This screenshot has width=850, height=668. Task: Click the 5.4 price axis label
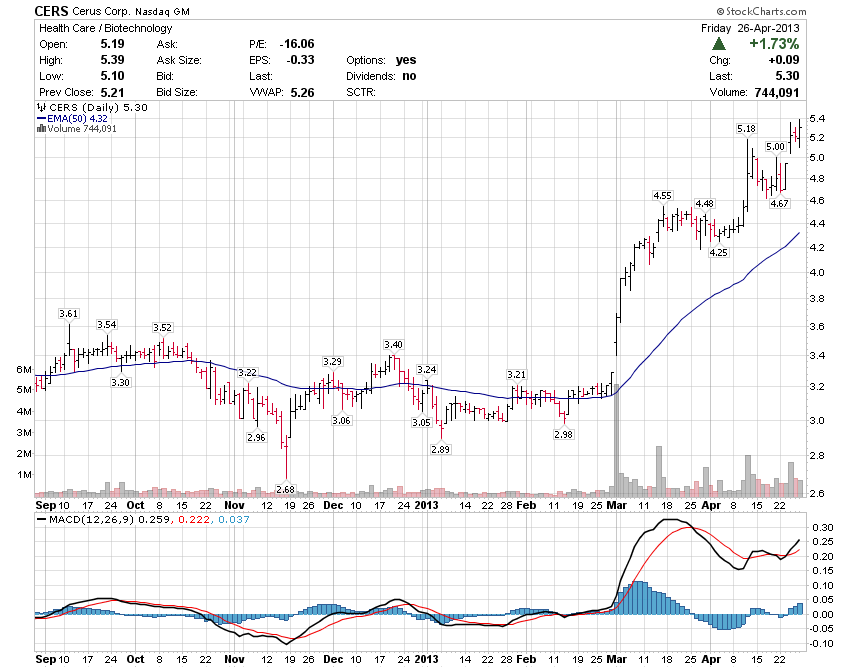(x=817, y=118)
